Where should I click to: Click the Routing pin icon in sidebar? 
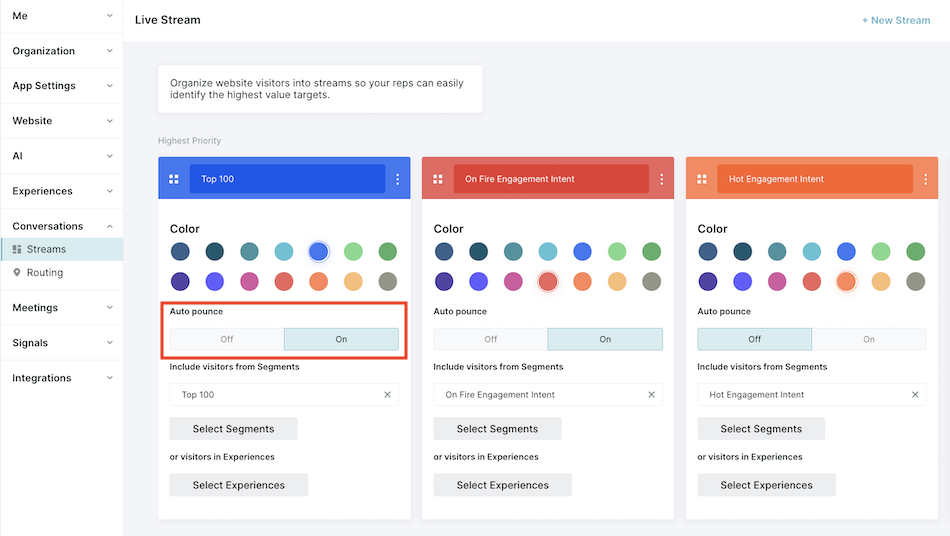pos(17,273)
